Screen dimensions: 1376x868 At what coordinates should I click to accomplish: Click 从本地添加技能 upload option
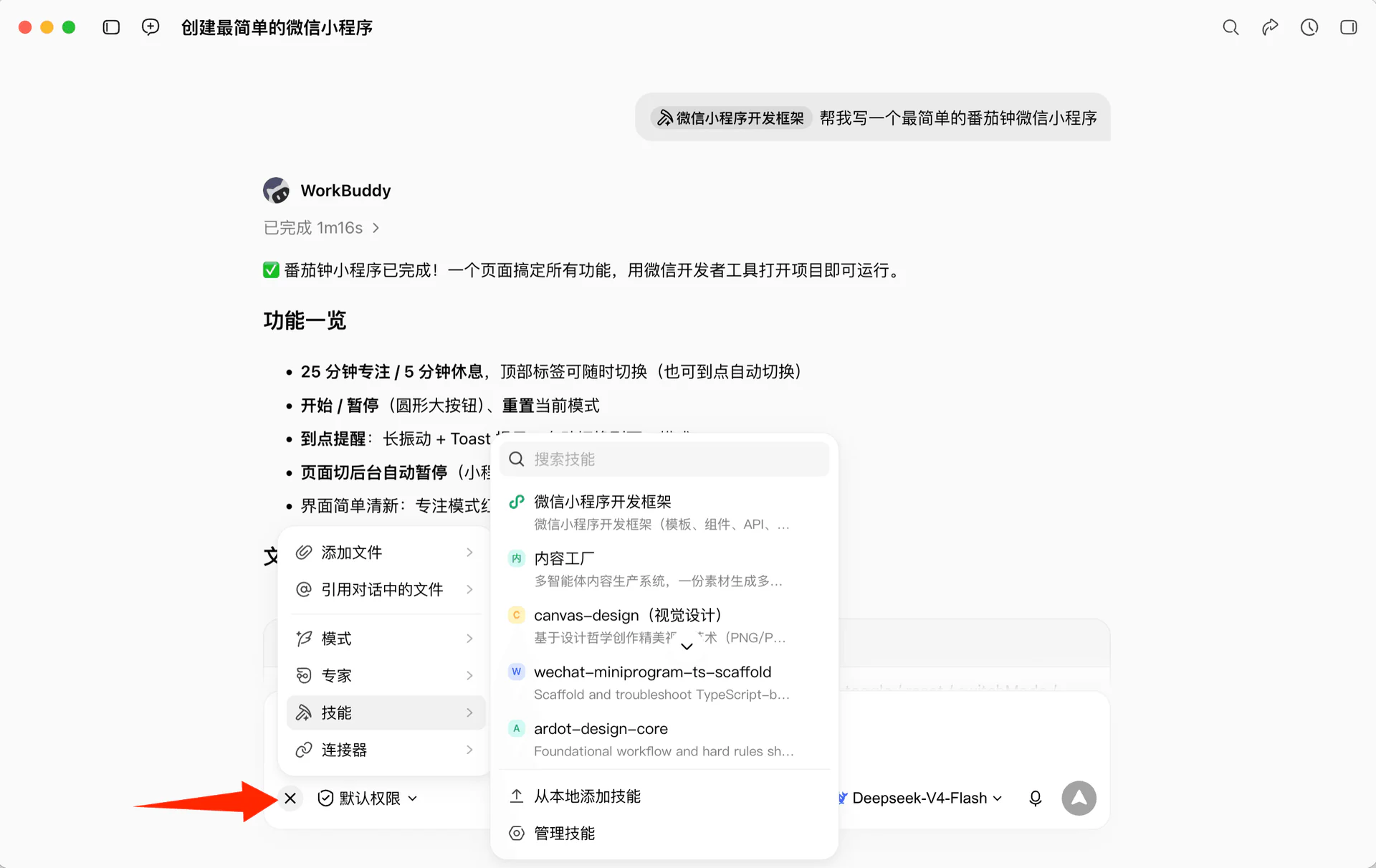(664, 796)
